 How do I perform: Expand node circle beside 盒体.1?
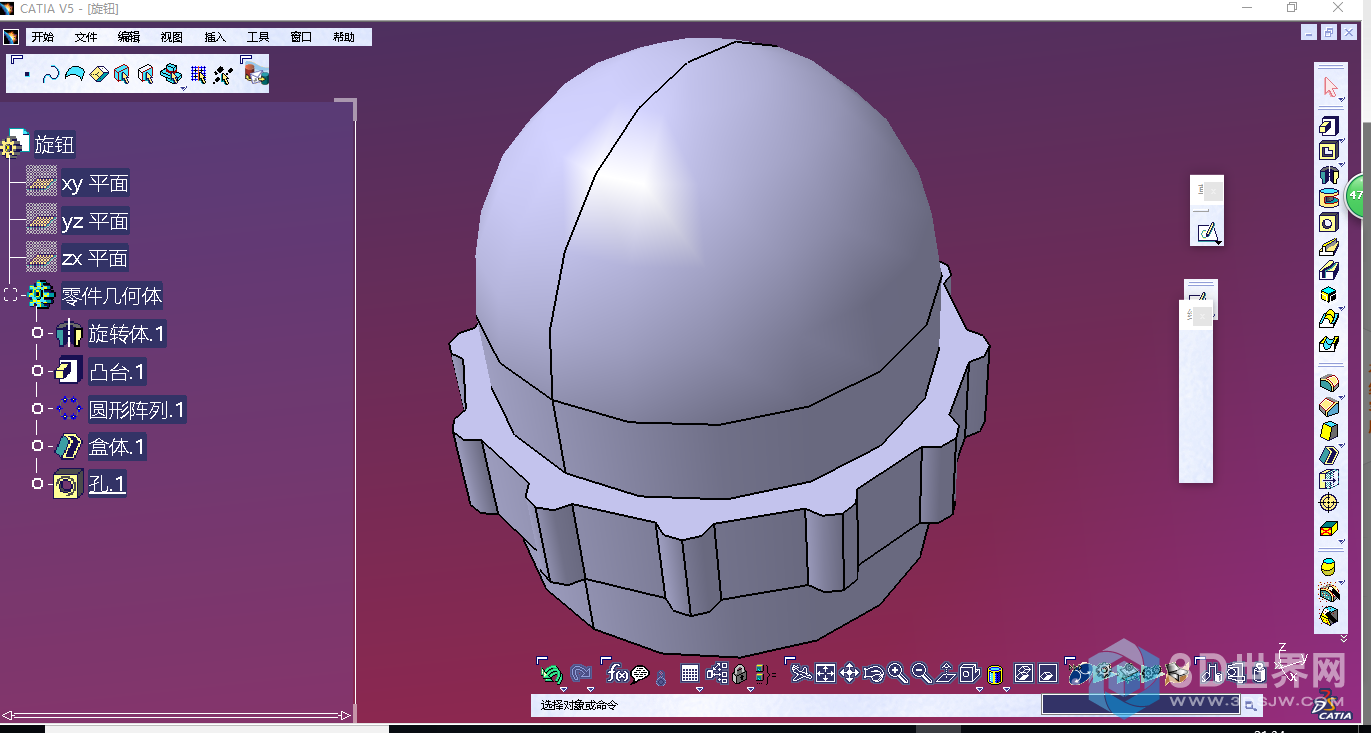[37, 446]
